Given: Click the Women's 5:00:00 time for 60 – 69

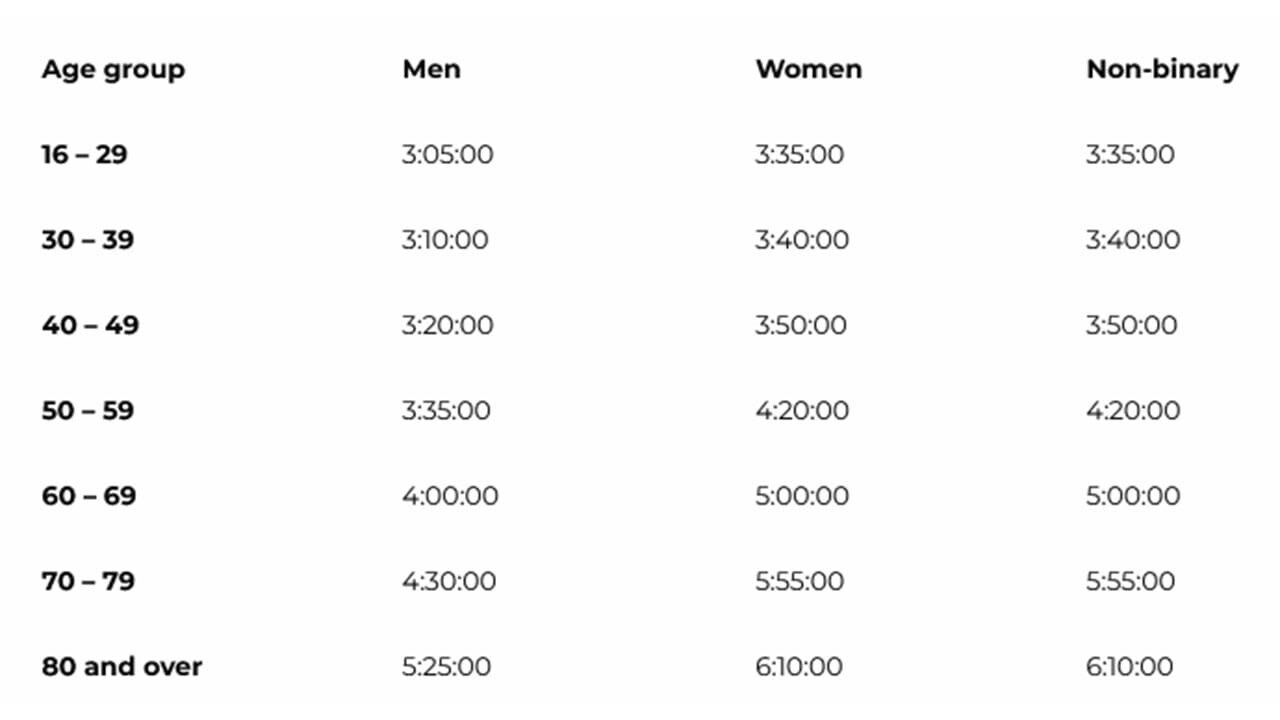Looking at the screenshot, I should 802,496.
